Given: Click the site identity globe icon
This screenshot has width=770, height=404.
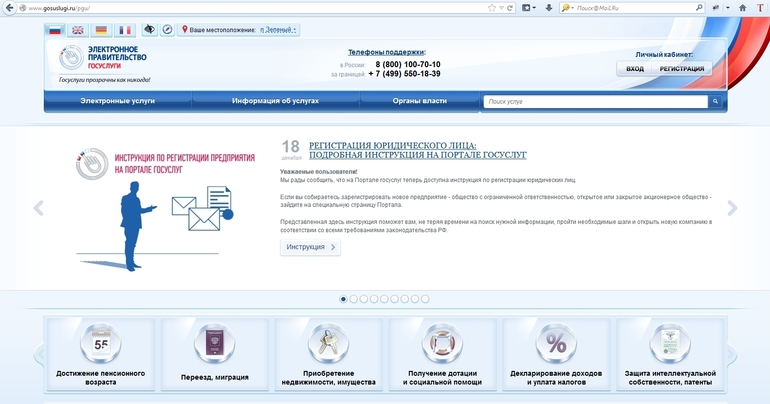Looking at the screenshot, I should (23, 8).
